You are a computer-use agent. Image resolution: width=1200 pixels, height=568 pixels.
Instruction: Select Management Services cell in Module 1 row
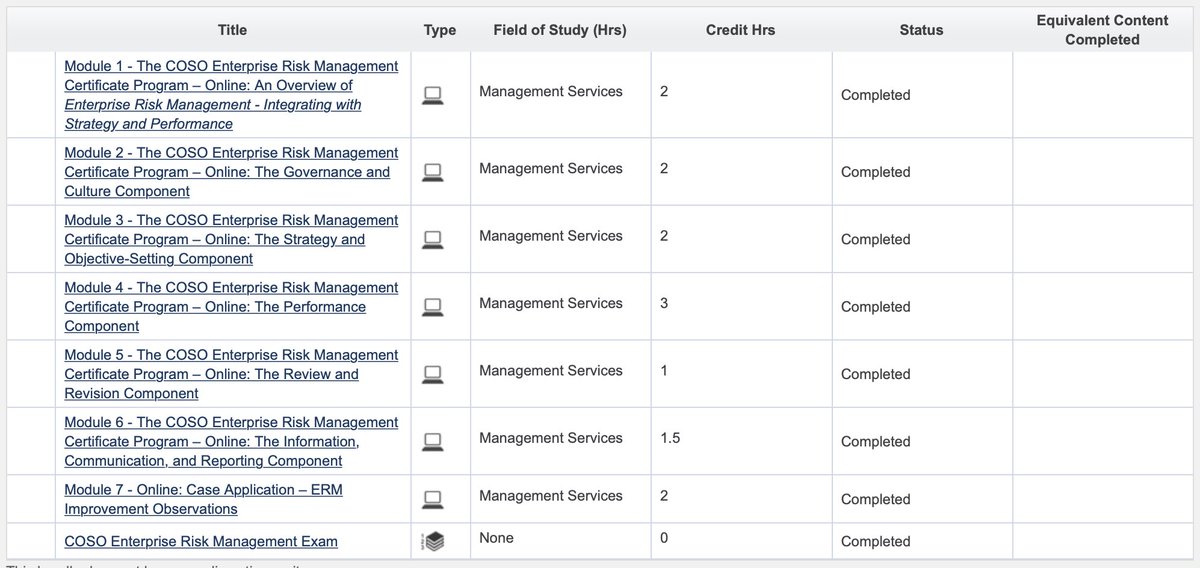point(551,91)
